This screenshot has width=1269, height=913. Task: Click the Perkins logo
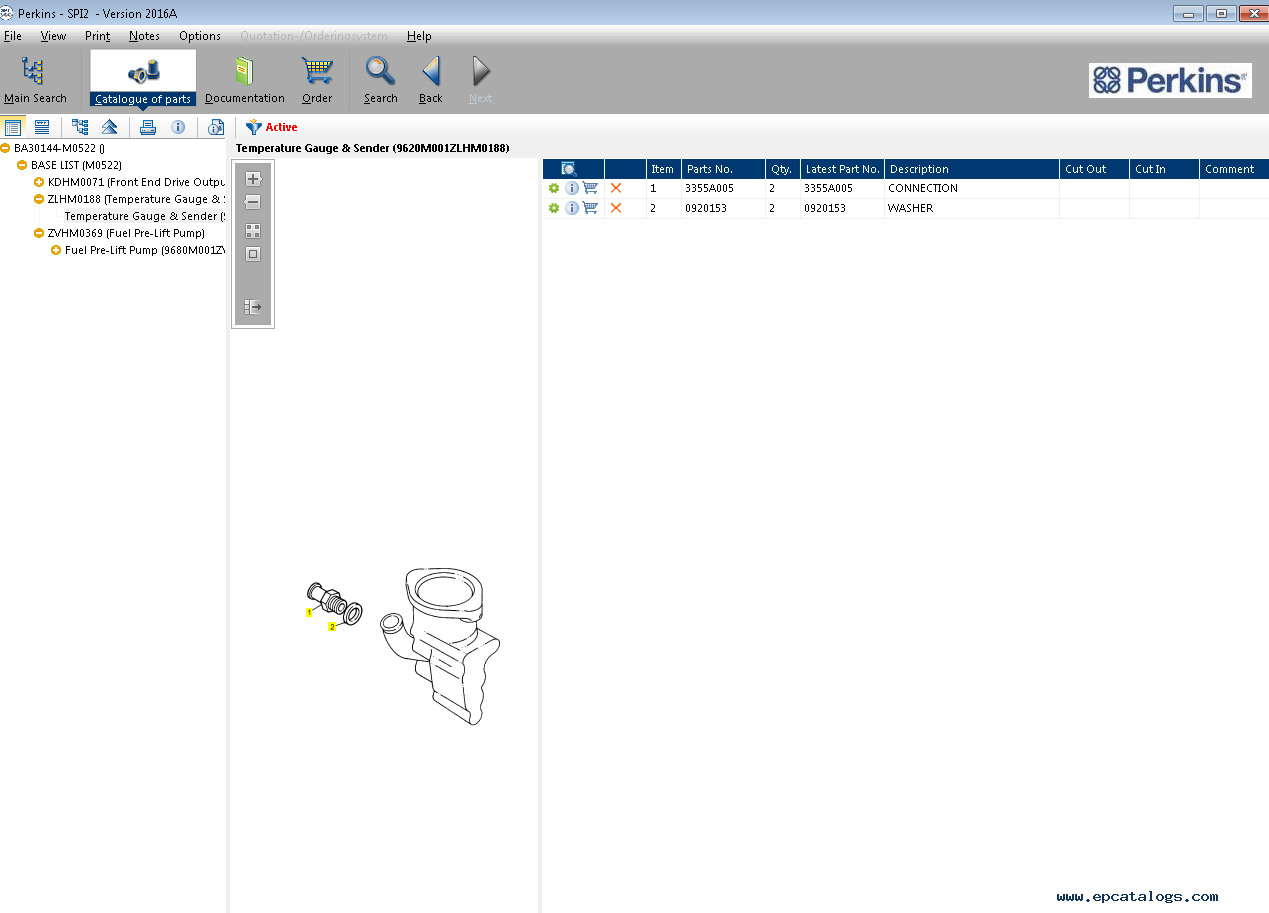1170,80
